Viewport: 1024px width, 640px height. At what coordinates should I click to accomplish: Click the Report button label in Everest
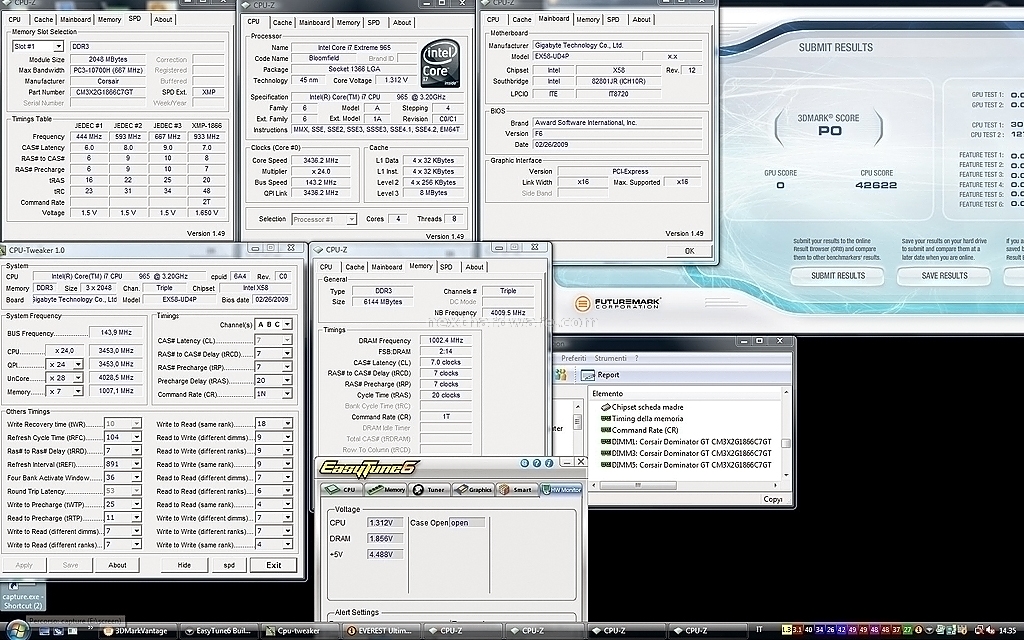click(x=608, y=376)
